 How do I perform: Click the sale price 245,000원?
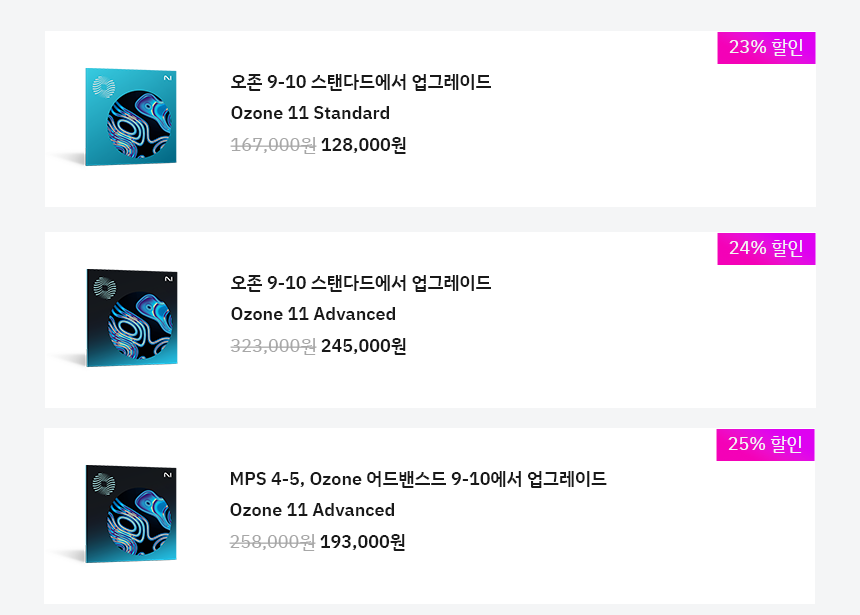coord(364,346)
